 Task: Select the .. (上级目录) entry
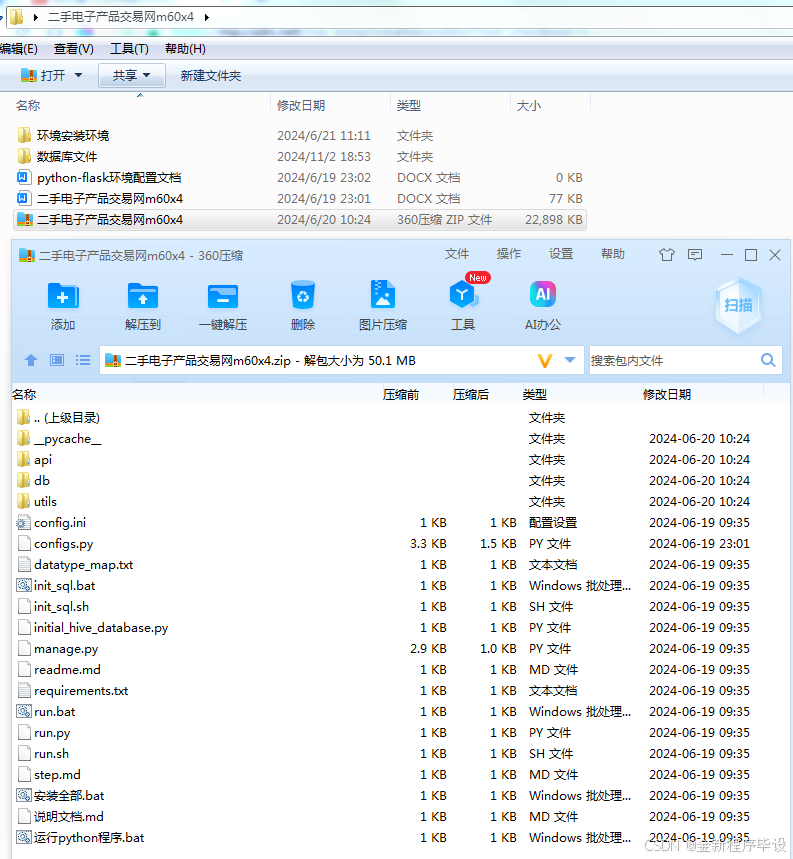[x=59, y=417]
